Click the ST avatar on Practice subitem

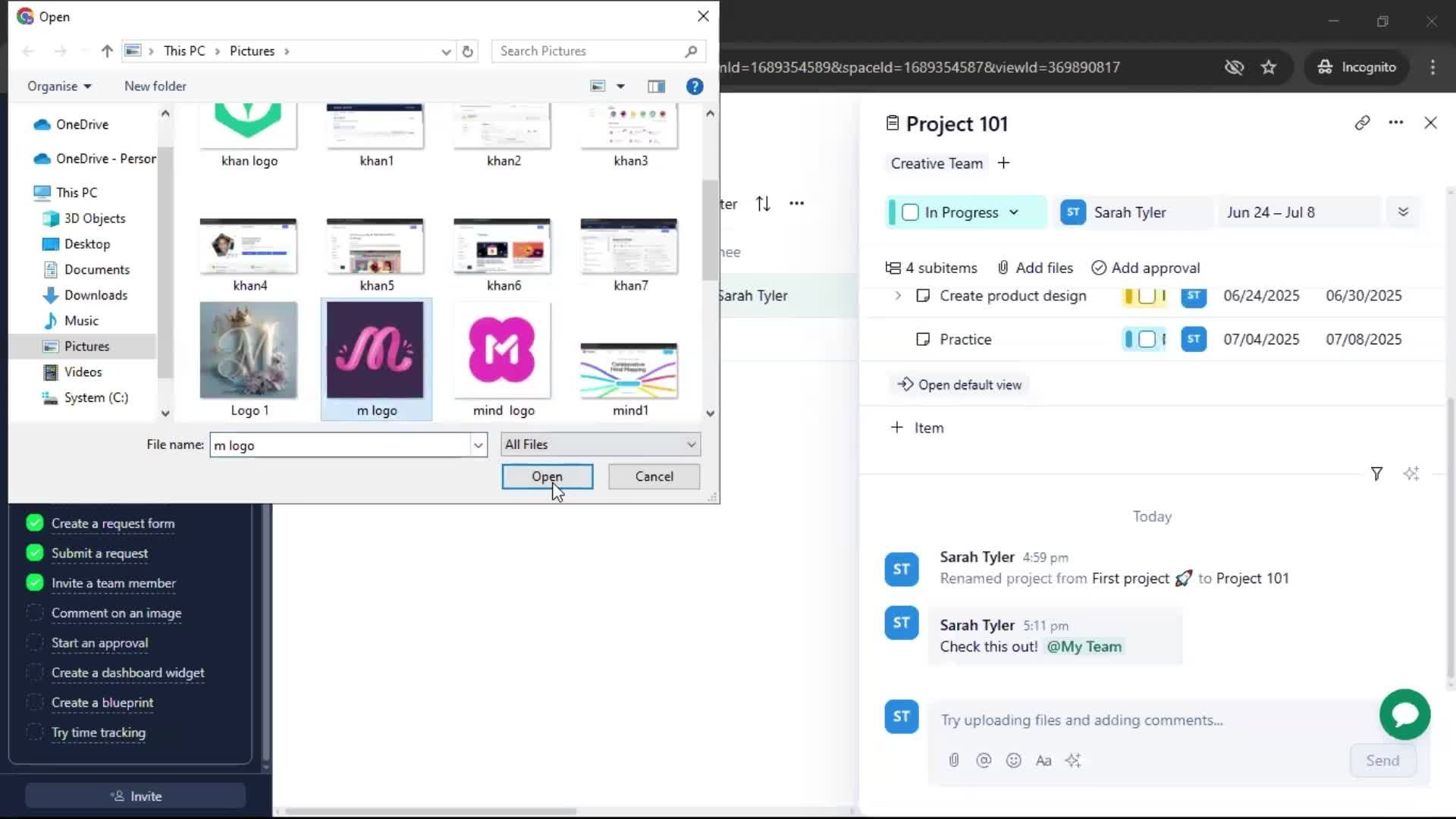(1194, 339)
